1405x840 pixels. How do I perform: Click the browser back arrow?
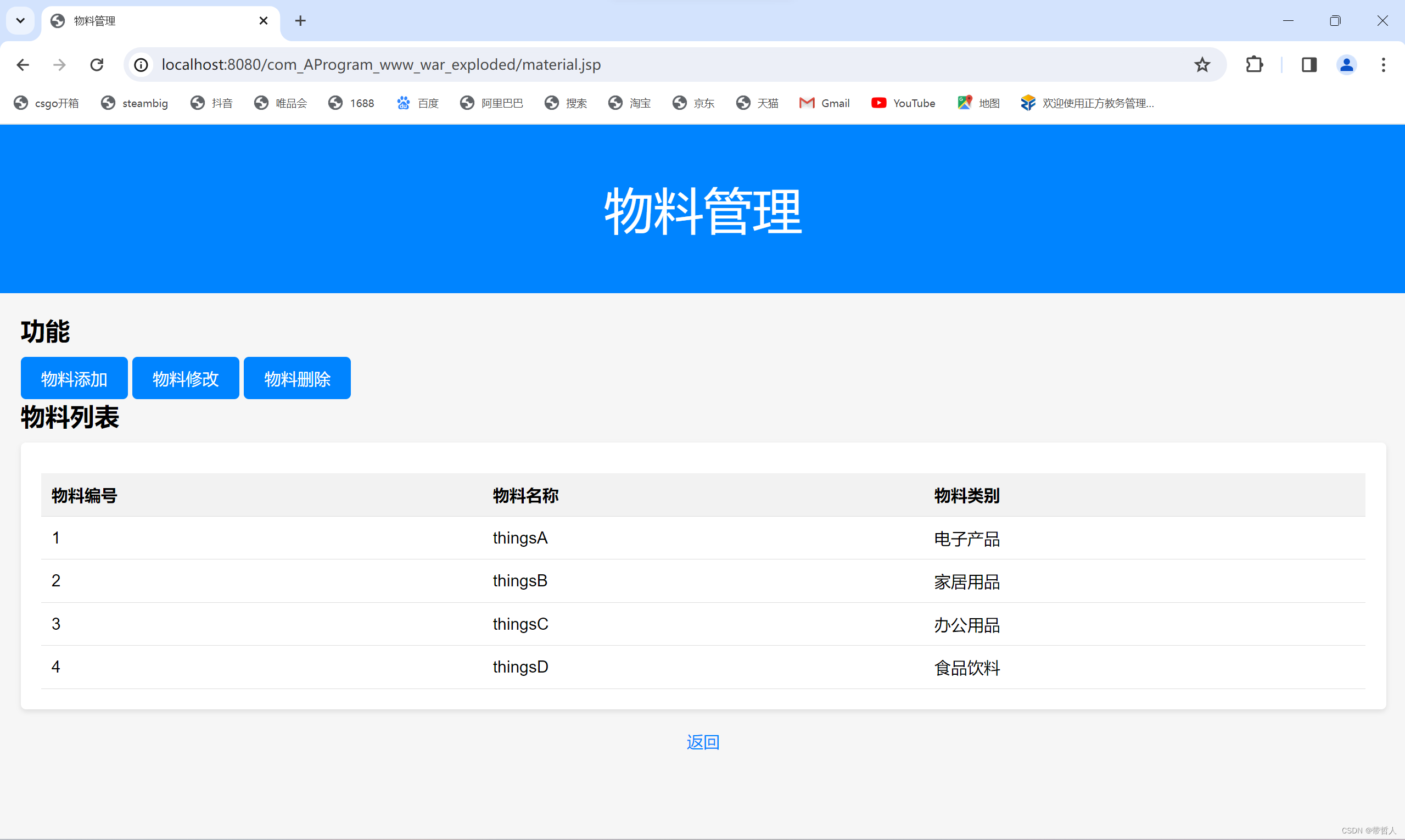23,65
